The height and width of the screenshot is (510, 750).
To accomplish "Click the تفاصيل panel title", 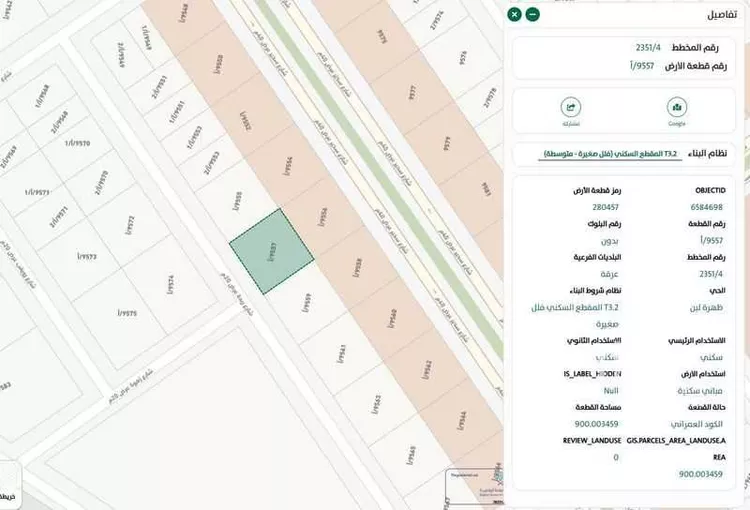I will coord(722,15).
